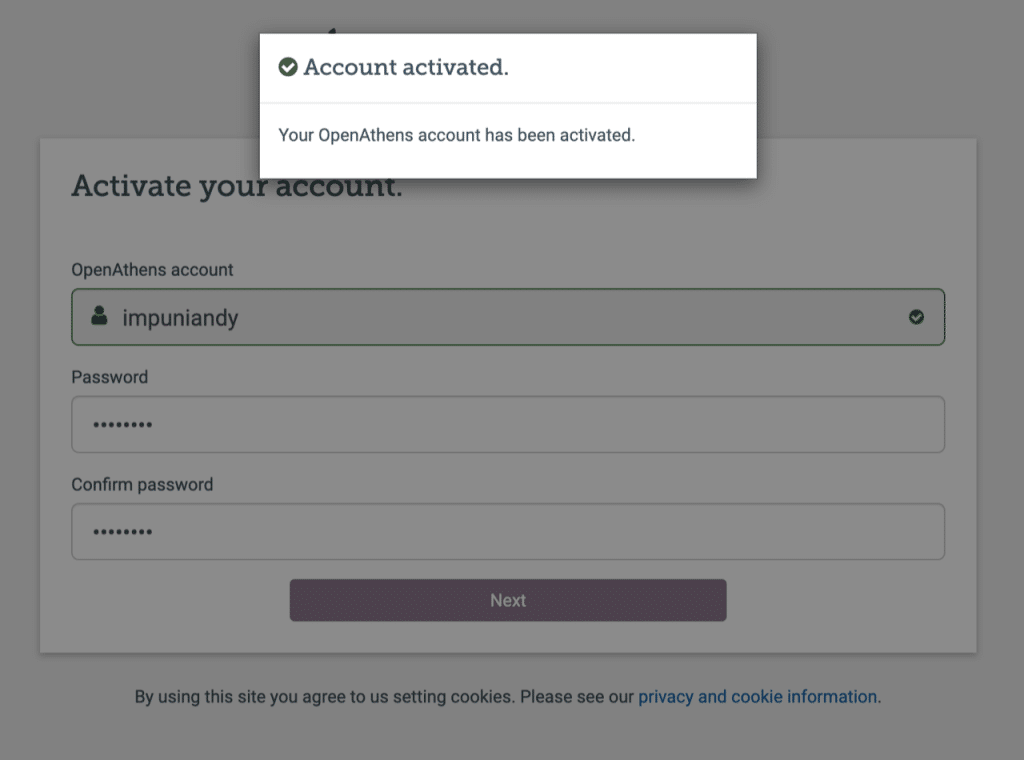Select the Confirm password field

coord(508,531)
